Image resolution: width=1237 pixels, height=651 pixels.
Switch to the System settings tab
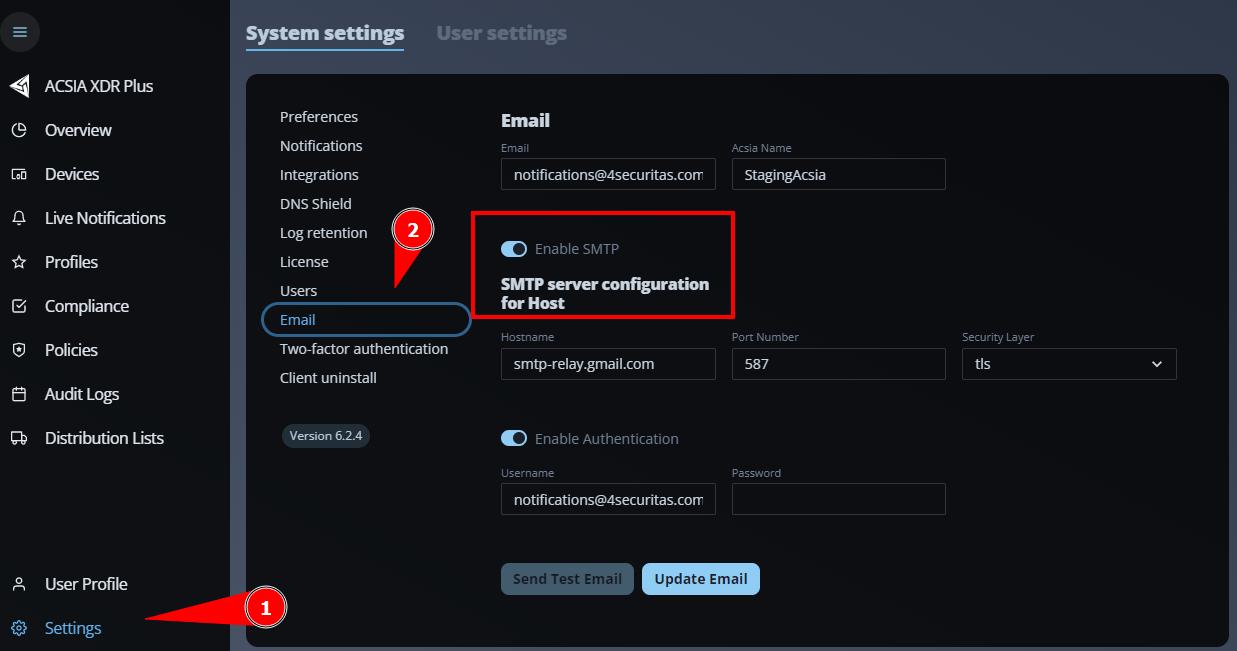(325, 33)
